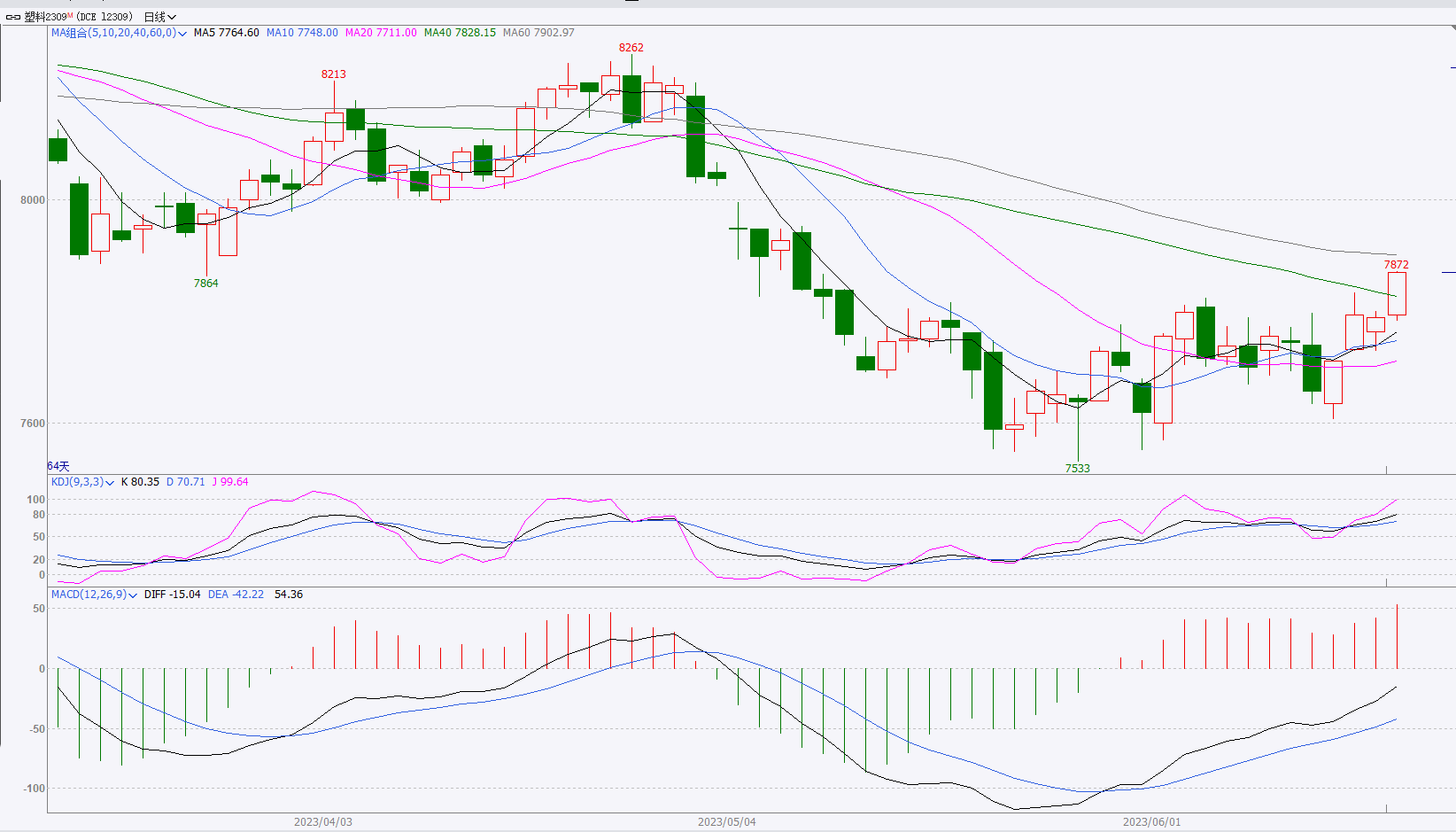Viewport: 1456px width, 832px height.
Task: Click the green MA40 7828.15 legend
Action: tap(460, 33)
